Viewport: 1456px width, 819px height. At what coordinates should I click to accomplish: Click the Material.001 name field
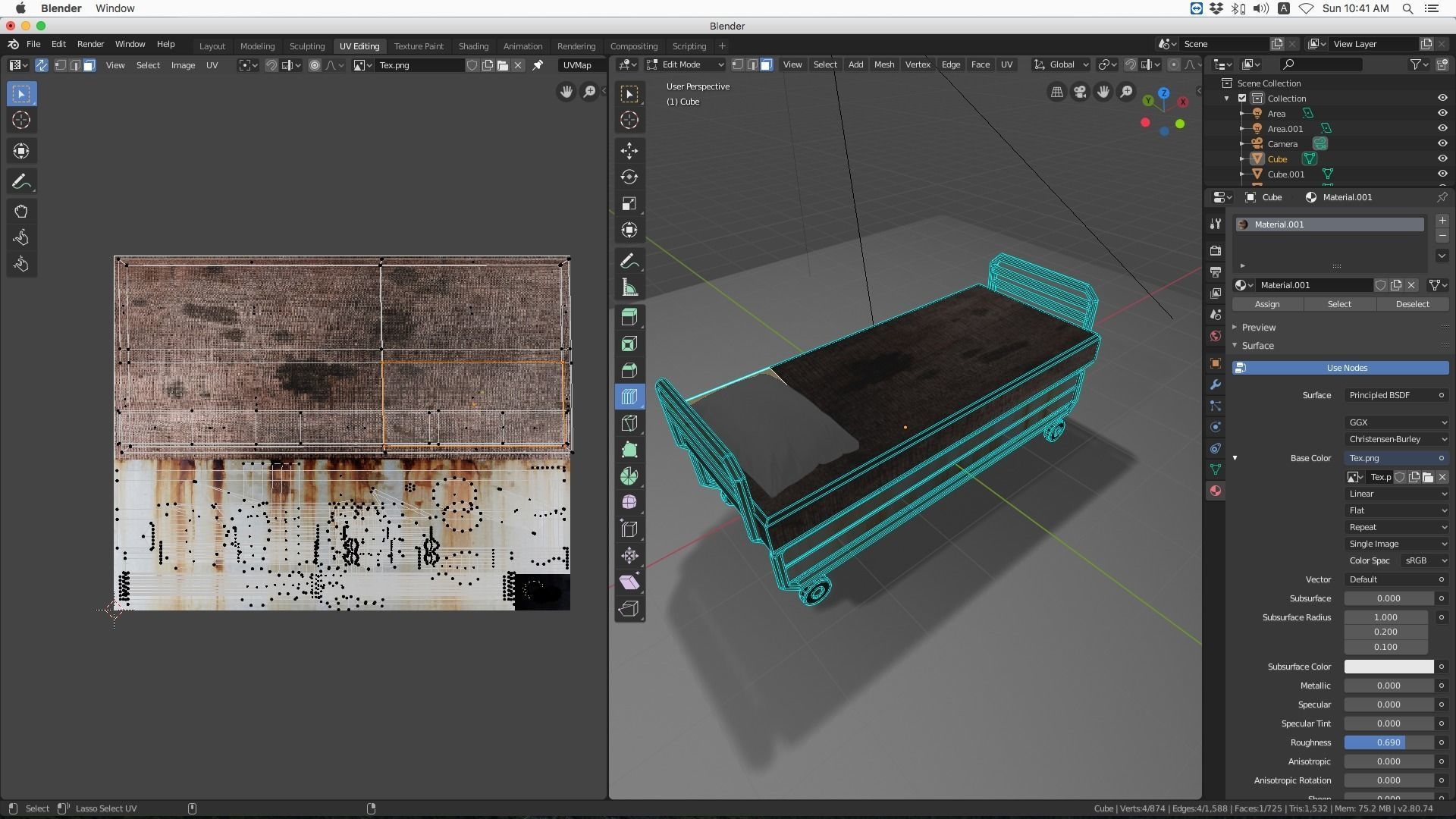click(x=1313, y=285)
